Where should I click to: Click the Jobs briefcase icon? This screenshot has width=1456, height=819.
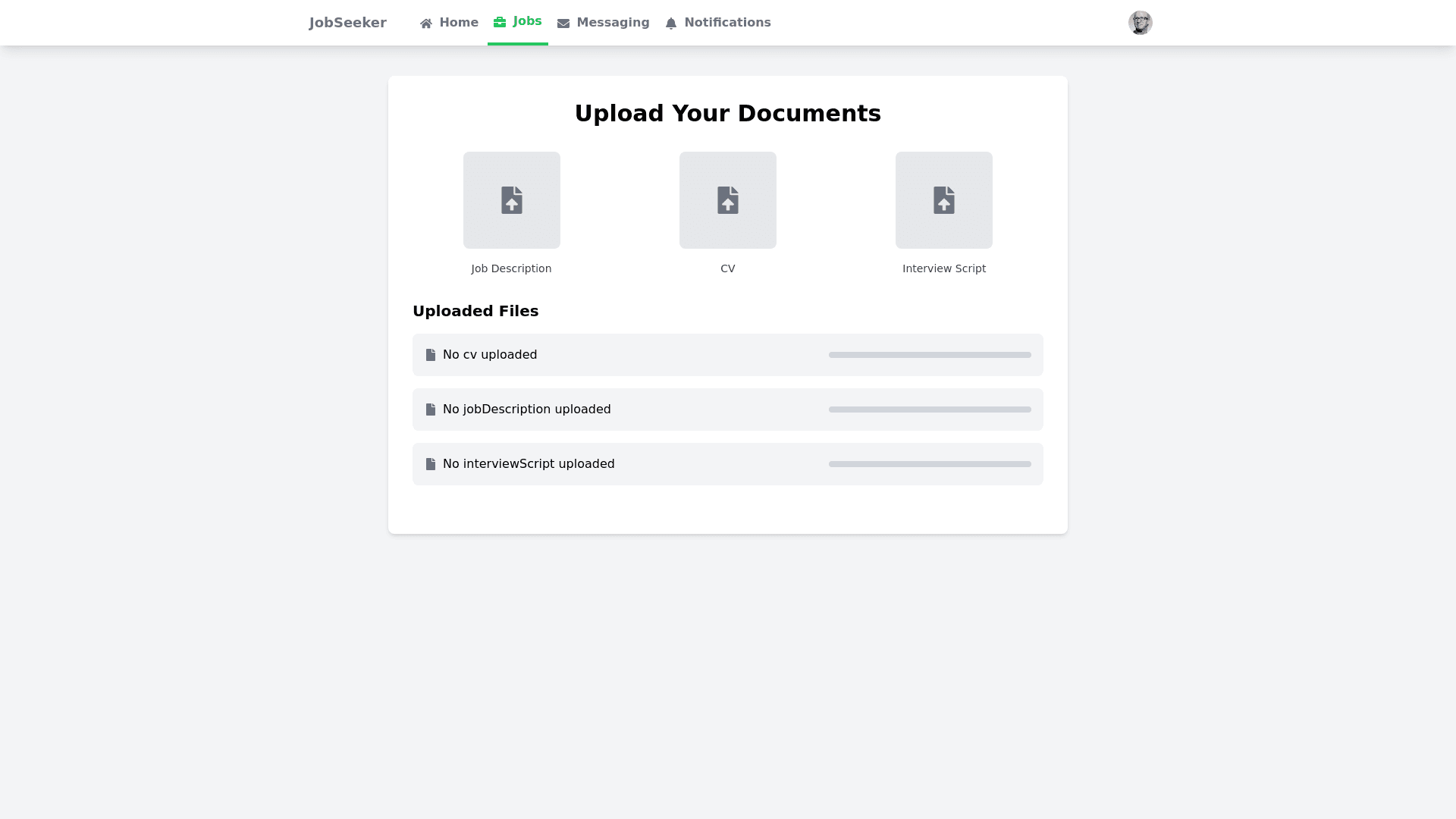500,22
